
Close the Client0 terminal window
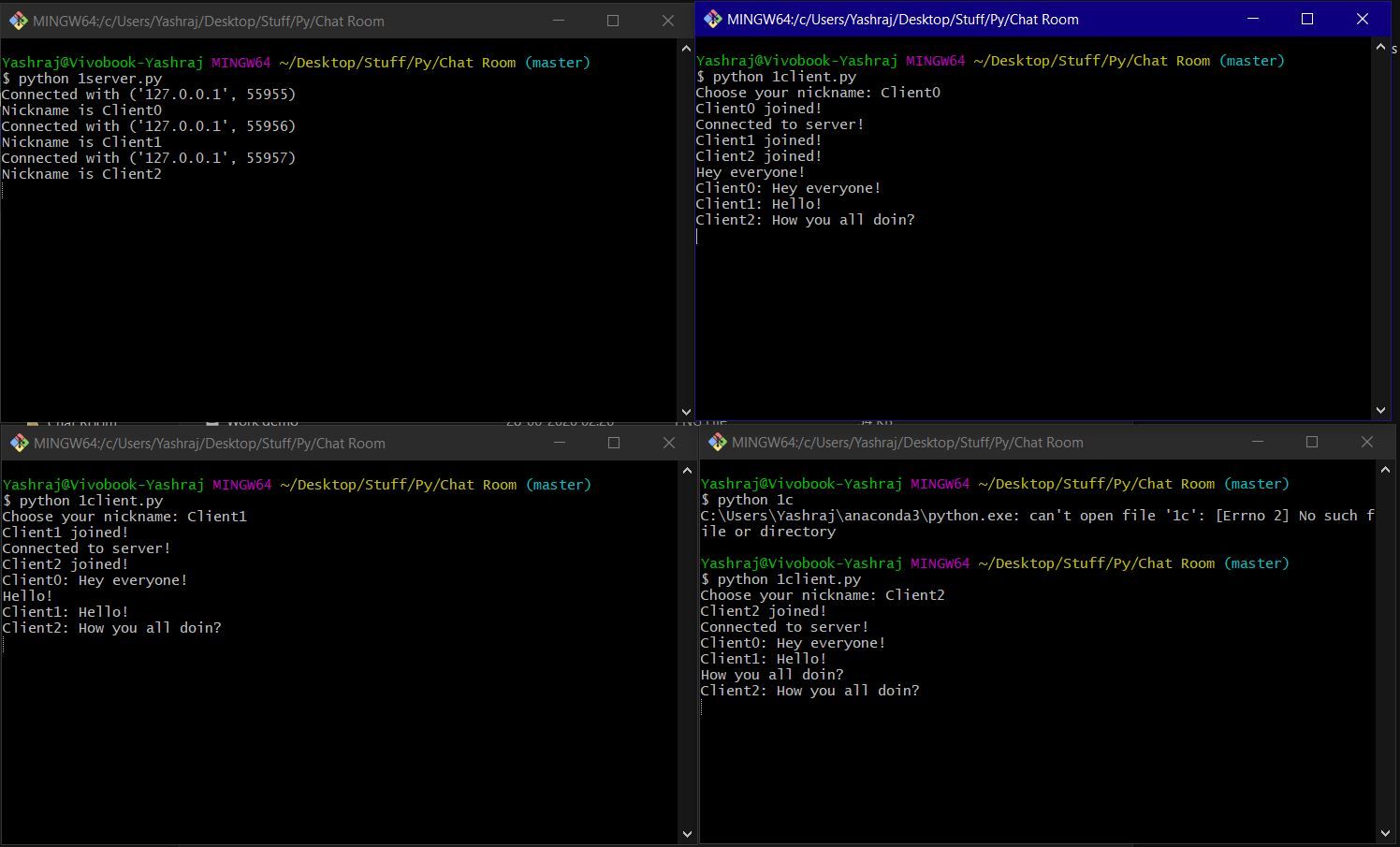click(1363, 19)
